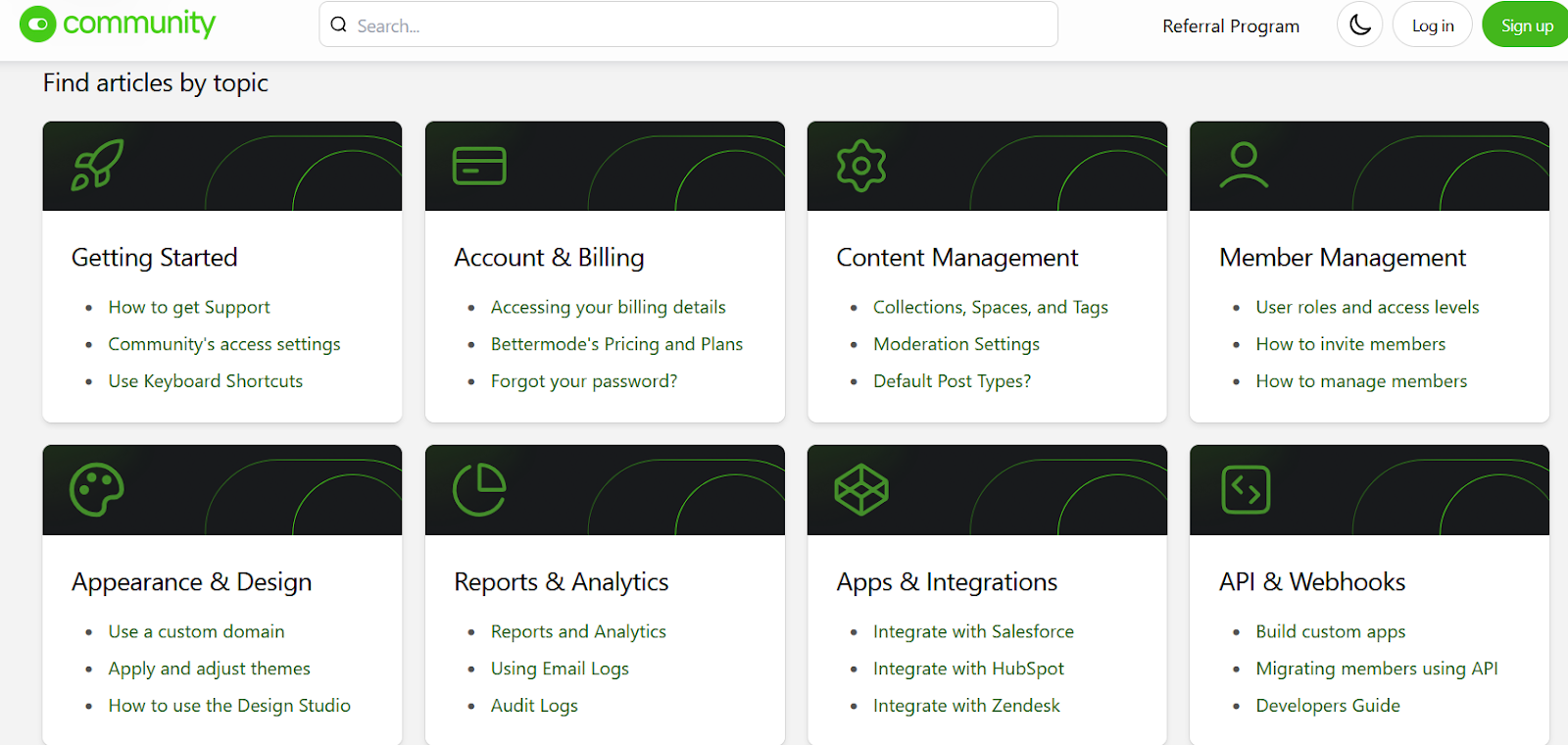This screenshot has width=1568, height=745.
Task: Open User roles and access levels article
Action: (1368, 307)
